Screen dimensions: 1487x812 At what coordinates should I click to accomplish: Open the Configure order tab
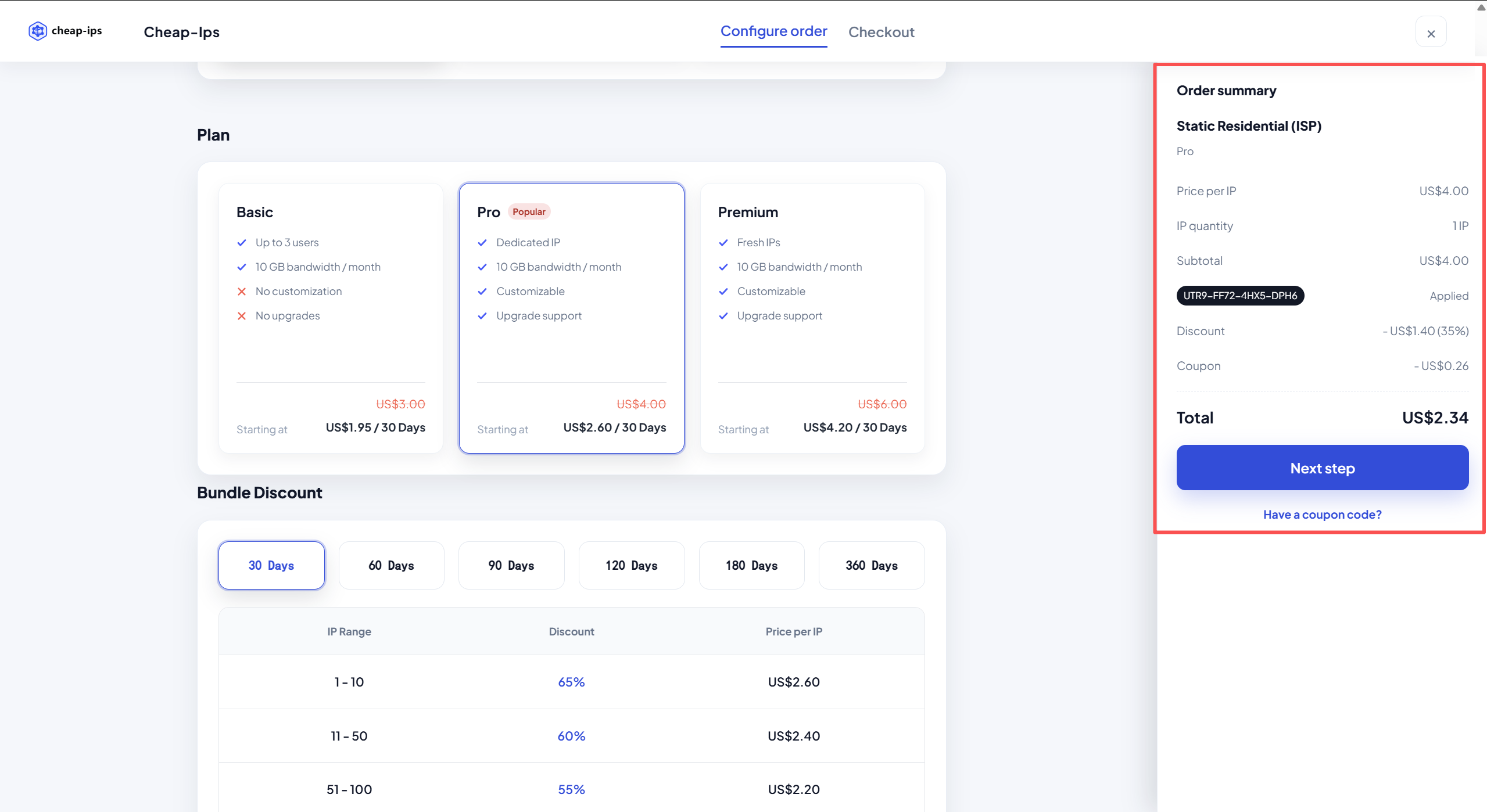(773, 31)
